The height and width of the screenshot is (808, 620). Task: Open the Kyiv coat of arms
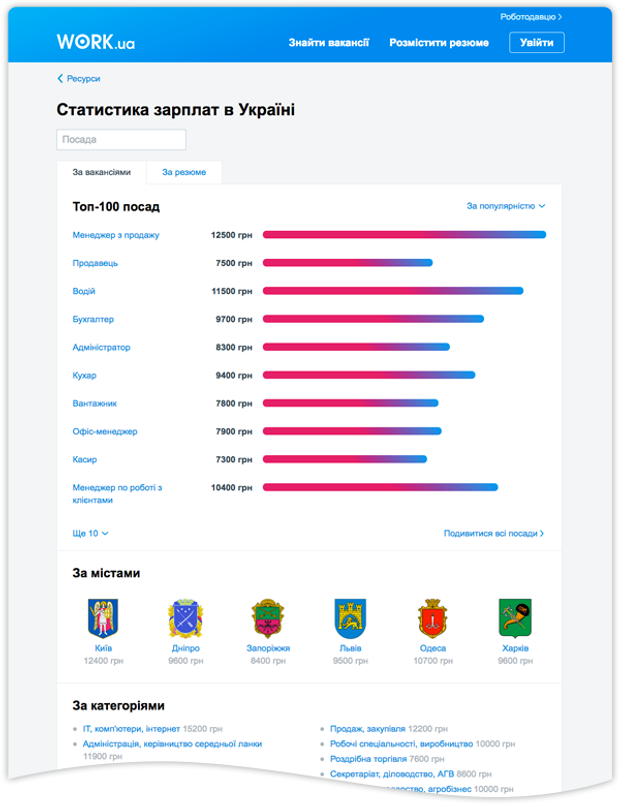(x=103, y=619)
